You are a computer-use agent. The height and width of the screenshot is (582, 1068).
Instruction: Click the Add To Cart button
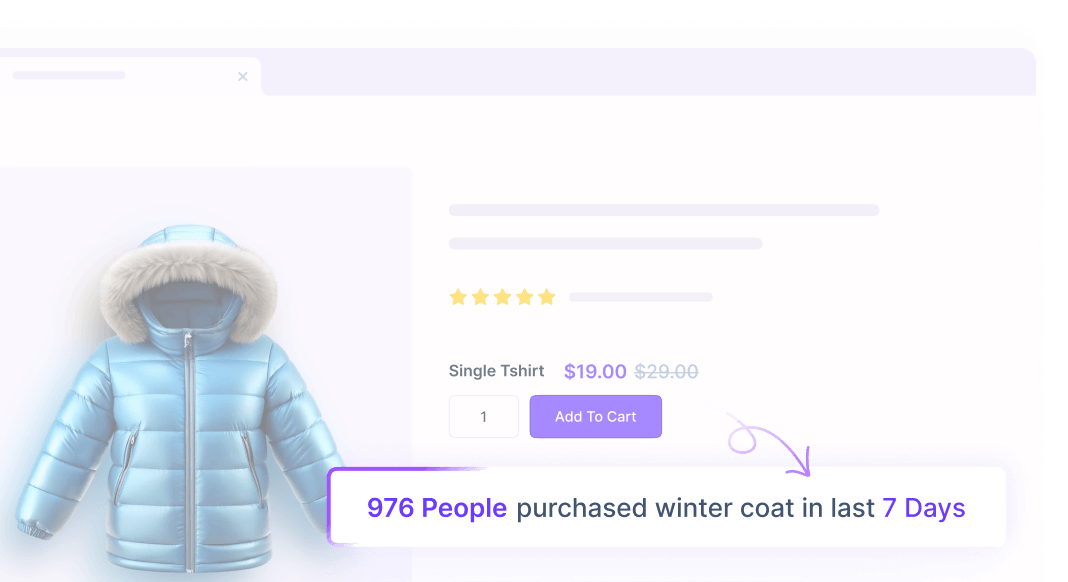tap(595, 416)
